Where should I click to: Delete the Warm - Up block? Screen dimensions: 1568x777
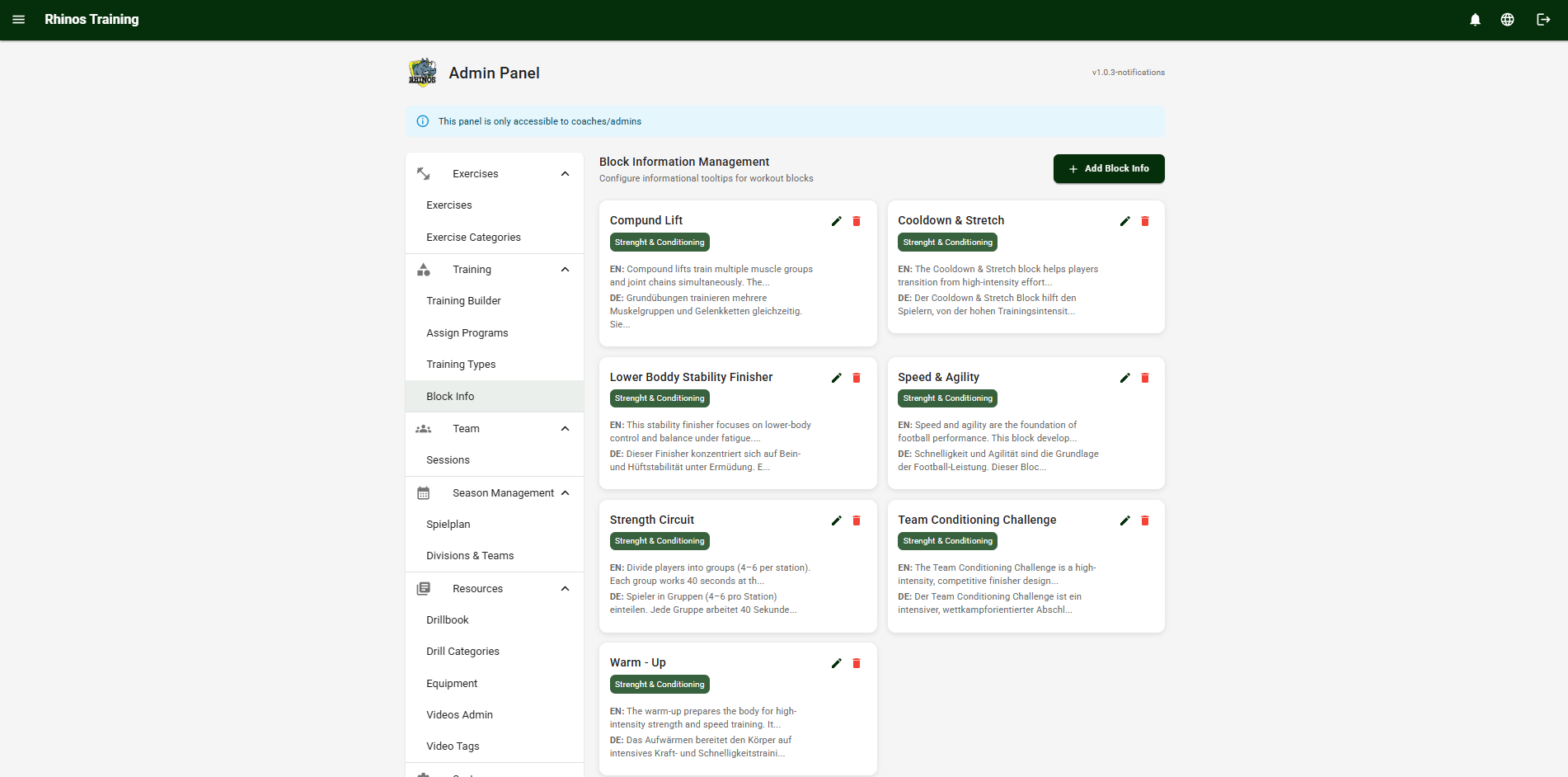(857, 663)
